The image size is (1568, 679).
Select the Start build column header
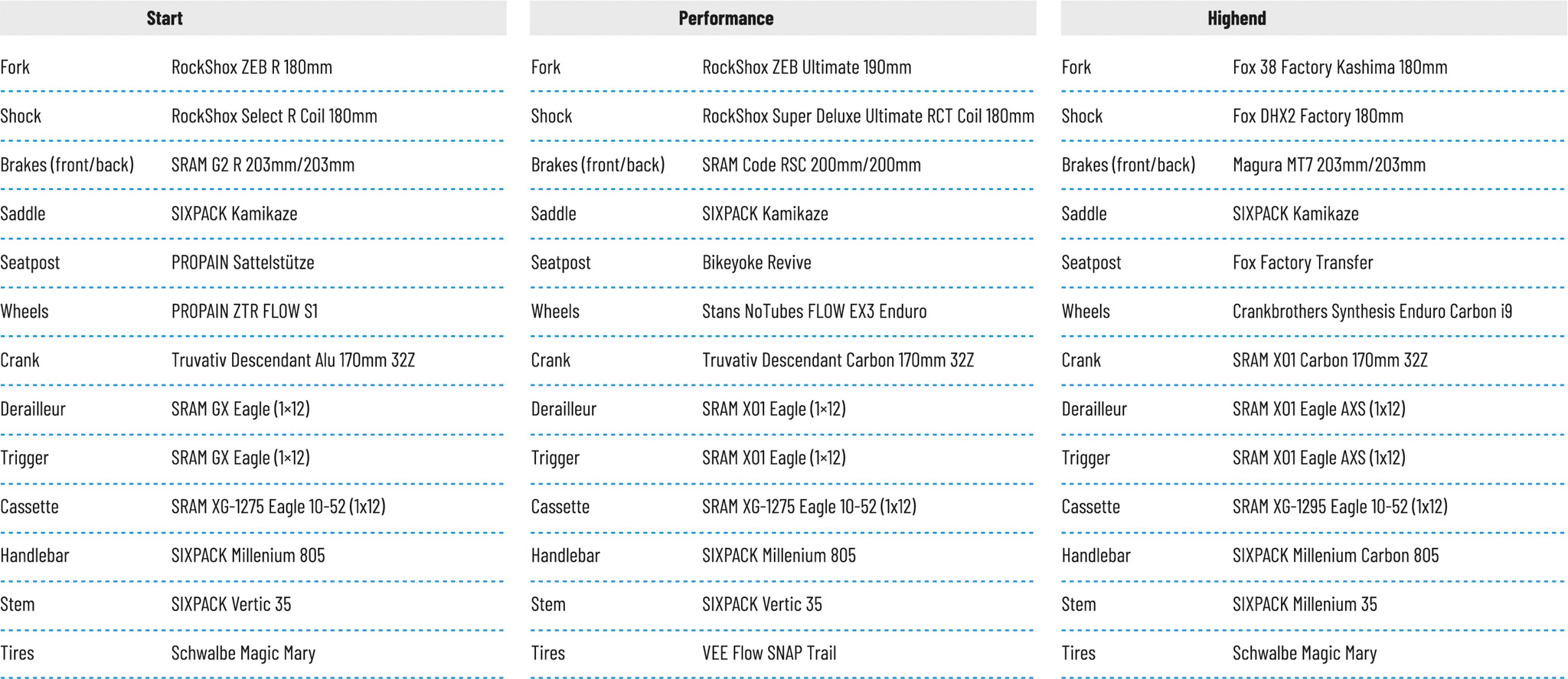point(165,18)
